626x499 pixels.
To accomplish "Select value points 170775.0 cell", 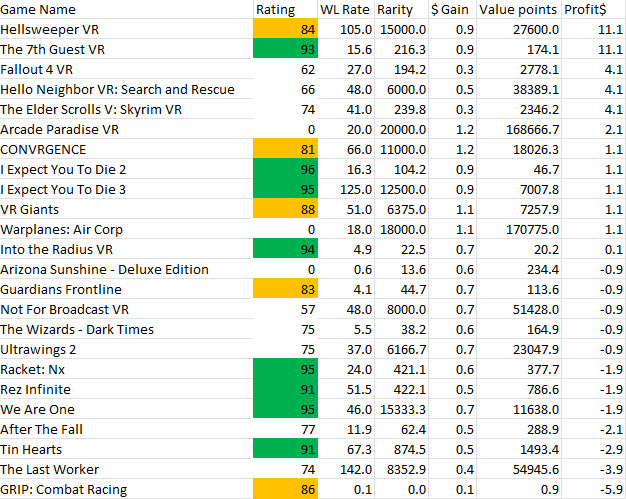I will pyautogui.click(x=519, y=229).
